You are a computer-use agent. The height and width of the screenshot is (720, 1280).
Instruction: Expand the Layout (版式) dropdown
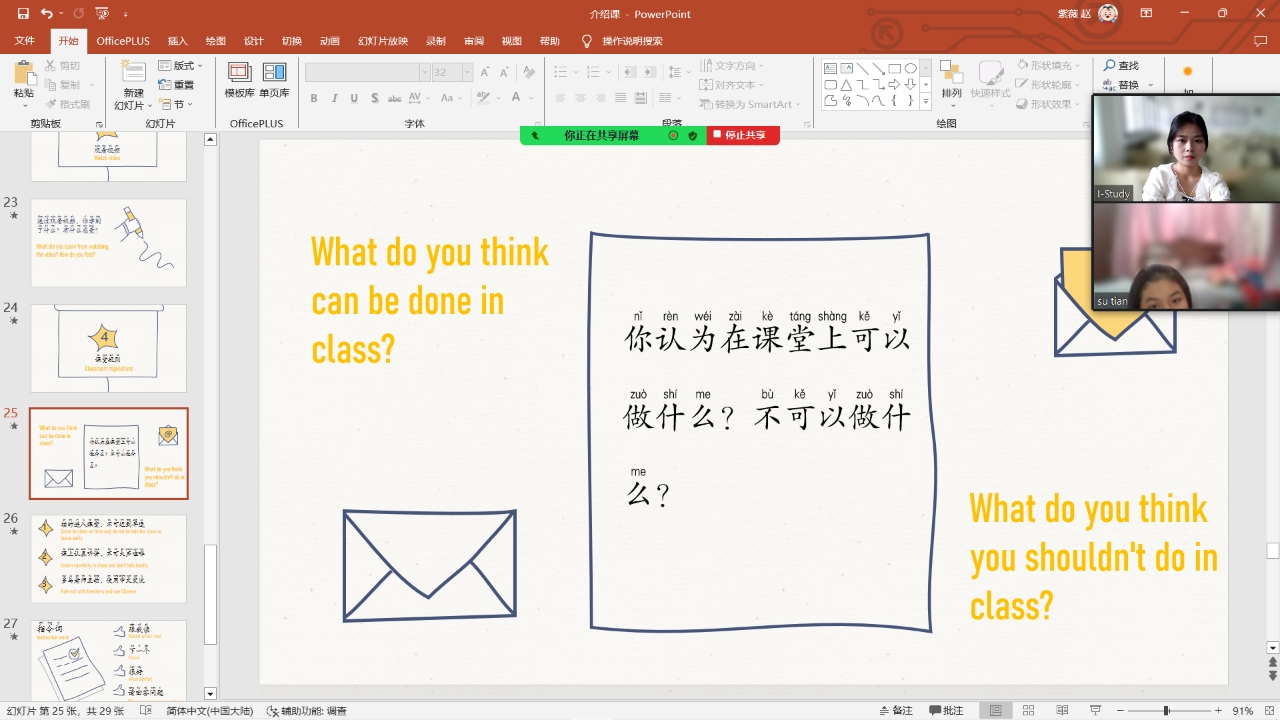181,66
